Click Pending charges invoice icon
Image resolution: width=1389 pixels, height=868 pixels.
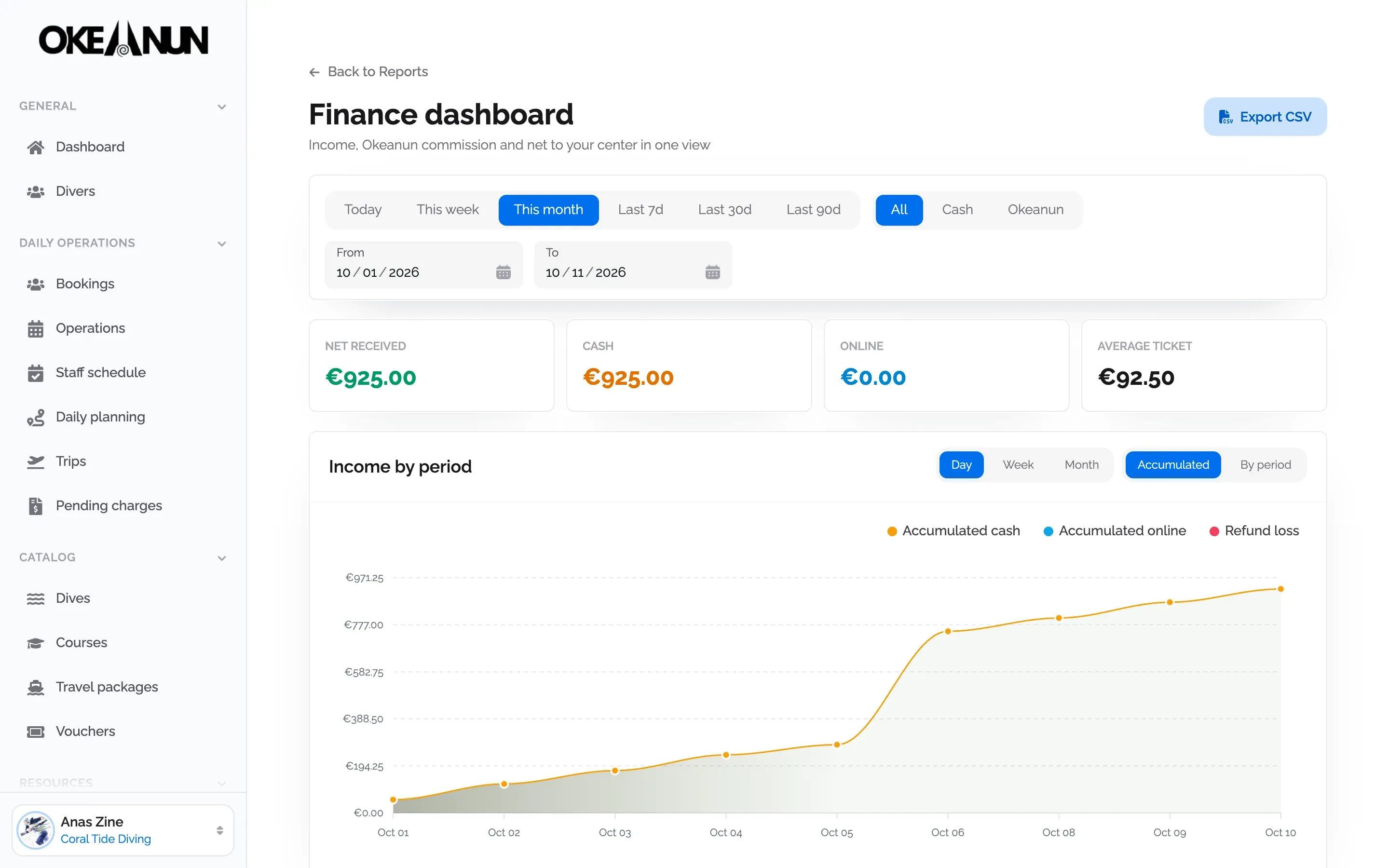[x=36, y=506]
